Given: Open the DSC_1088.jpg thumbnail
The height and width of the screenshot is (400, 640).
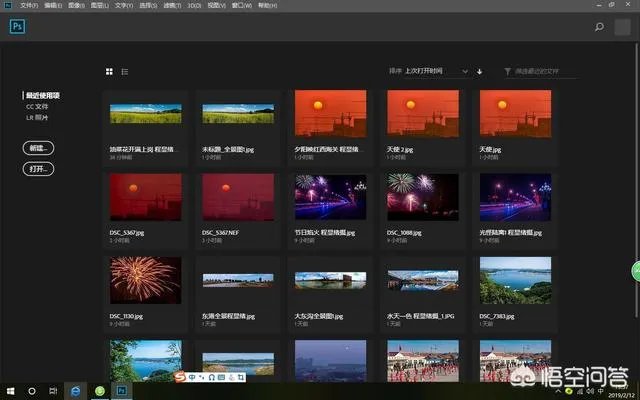Looking at the screenshot, I should (x=423, y=197).
